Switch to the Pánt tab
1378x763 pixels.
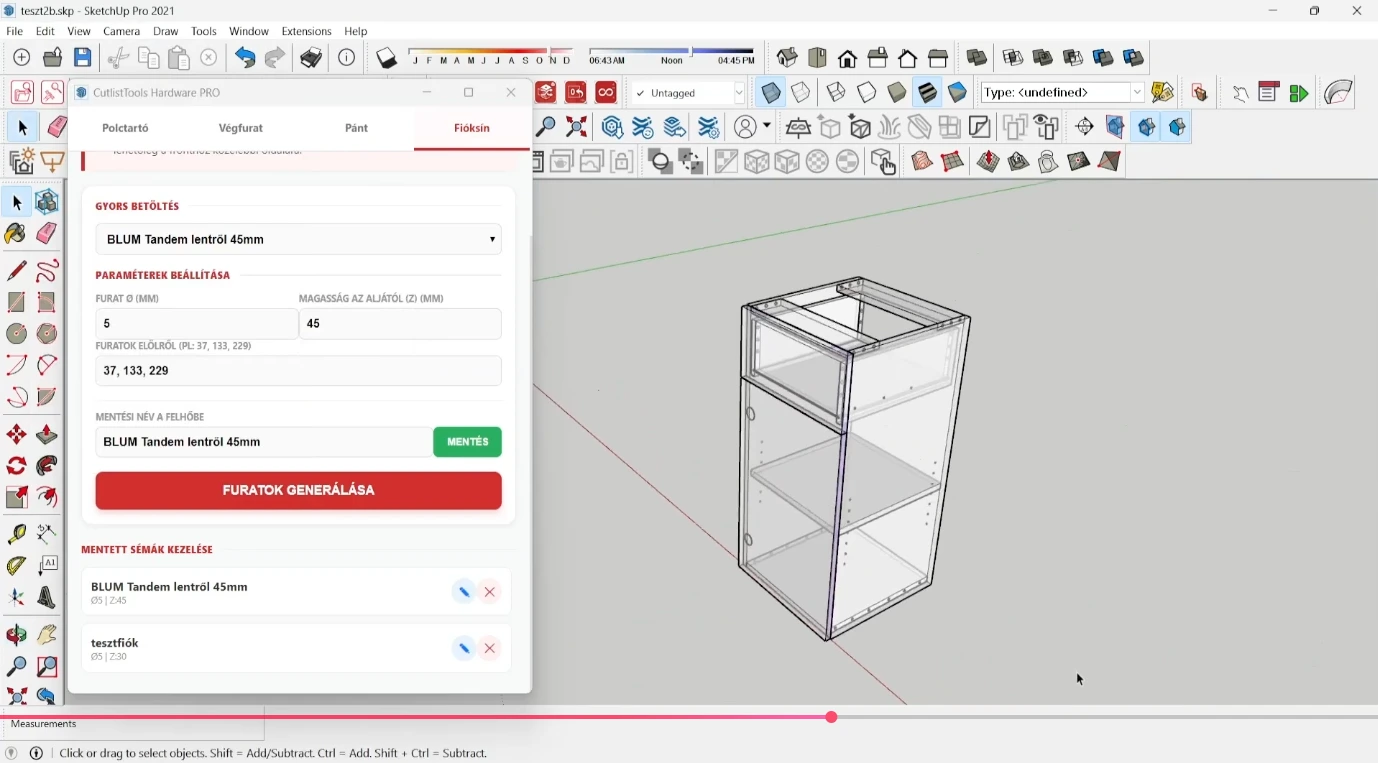[357, 128]
